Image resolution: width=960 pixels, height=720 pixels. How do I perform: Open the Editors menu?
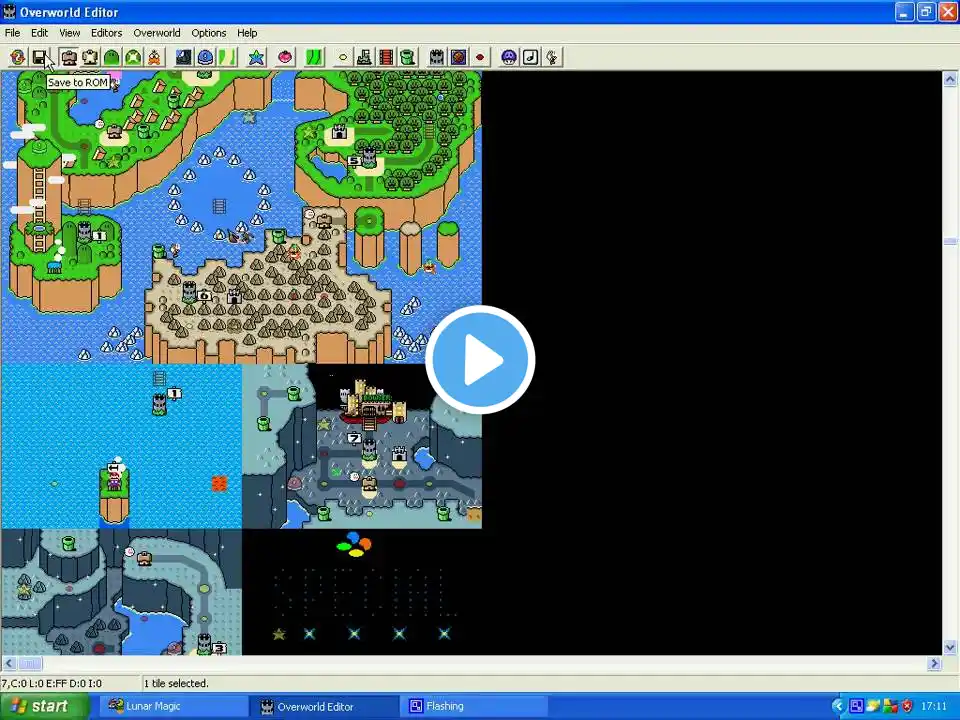[107, 33]
